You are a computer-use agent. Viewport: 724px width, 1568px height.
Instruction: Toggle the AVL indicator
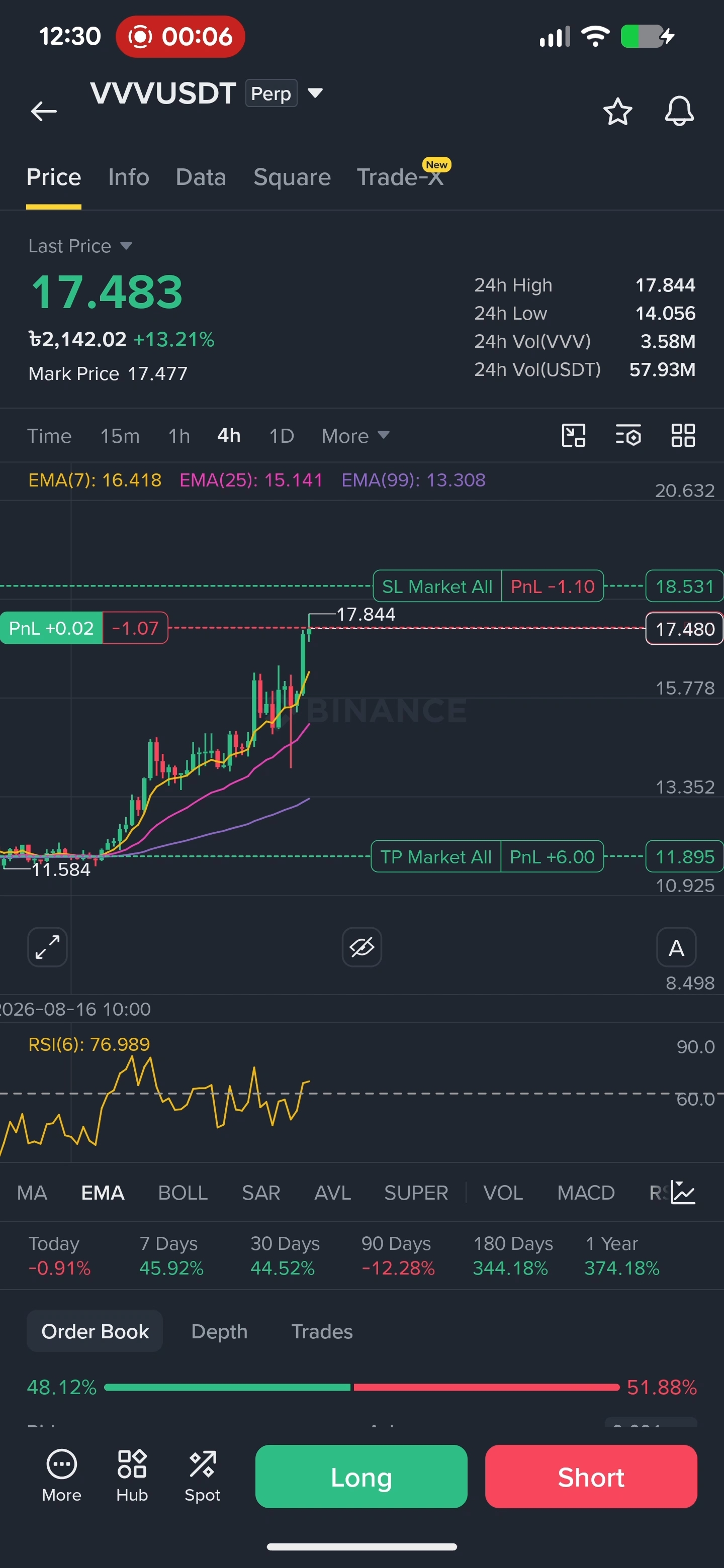(x=332, y=1193)
